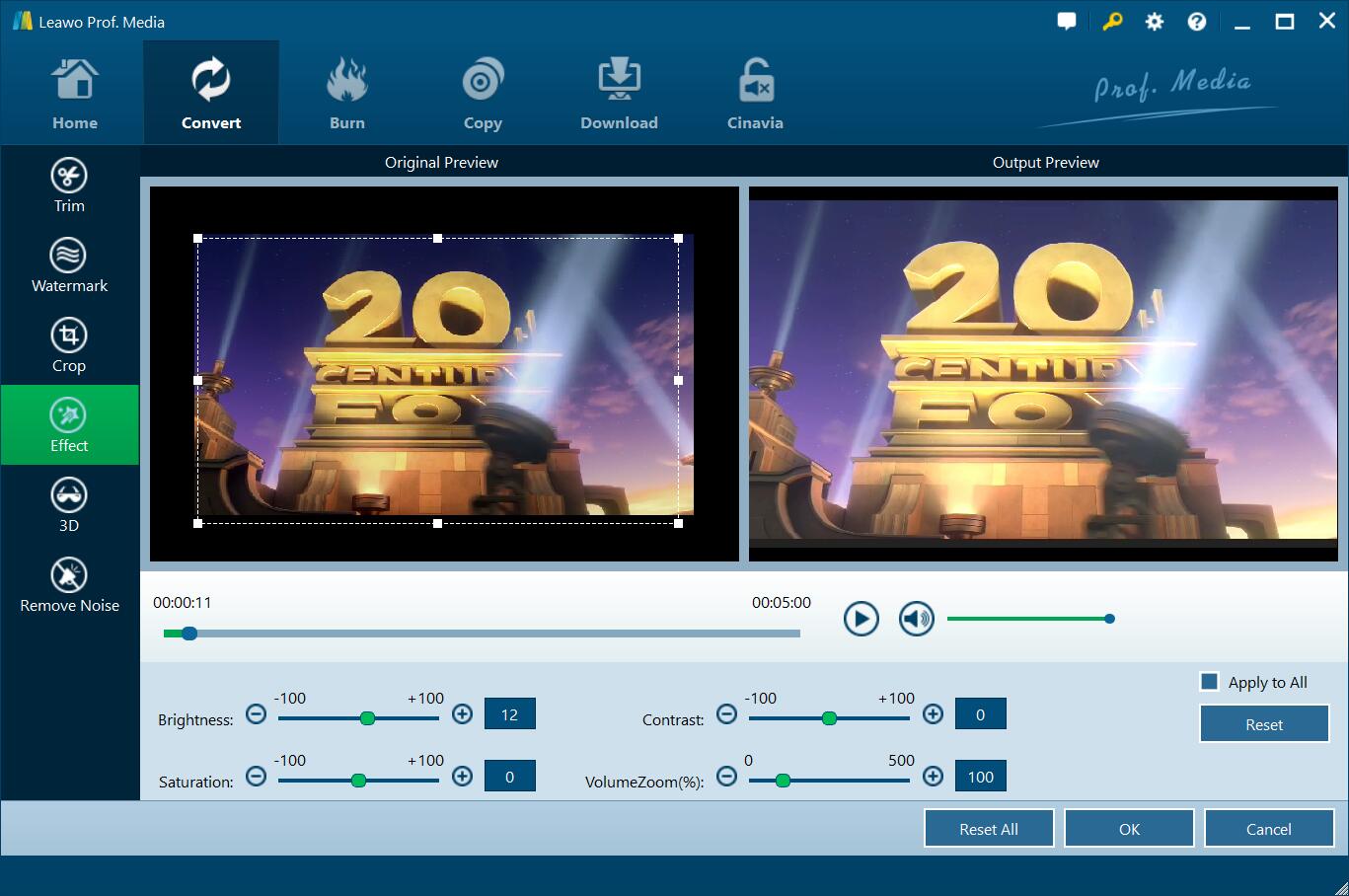Open the Watermark tool
Viewport: 1349px width, 896px height.
click(69, 265)
